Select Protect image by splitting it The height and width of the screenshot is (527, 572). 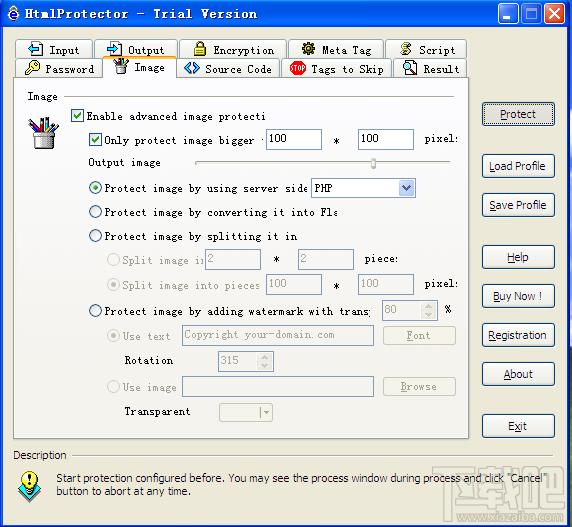coord(95,236)
